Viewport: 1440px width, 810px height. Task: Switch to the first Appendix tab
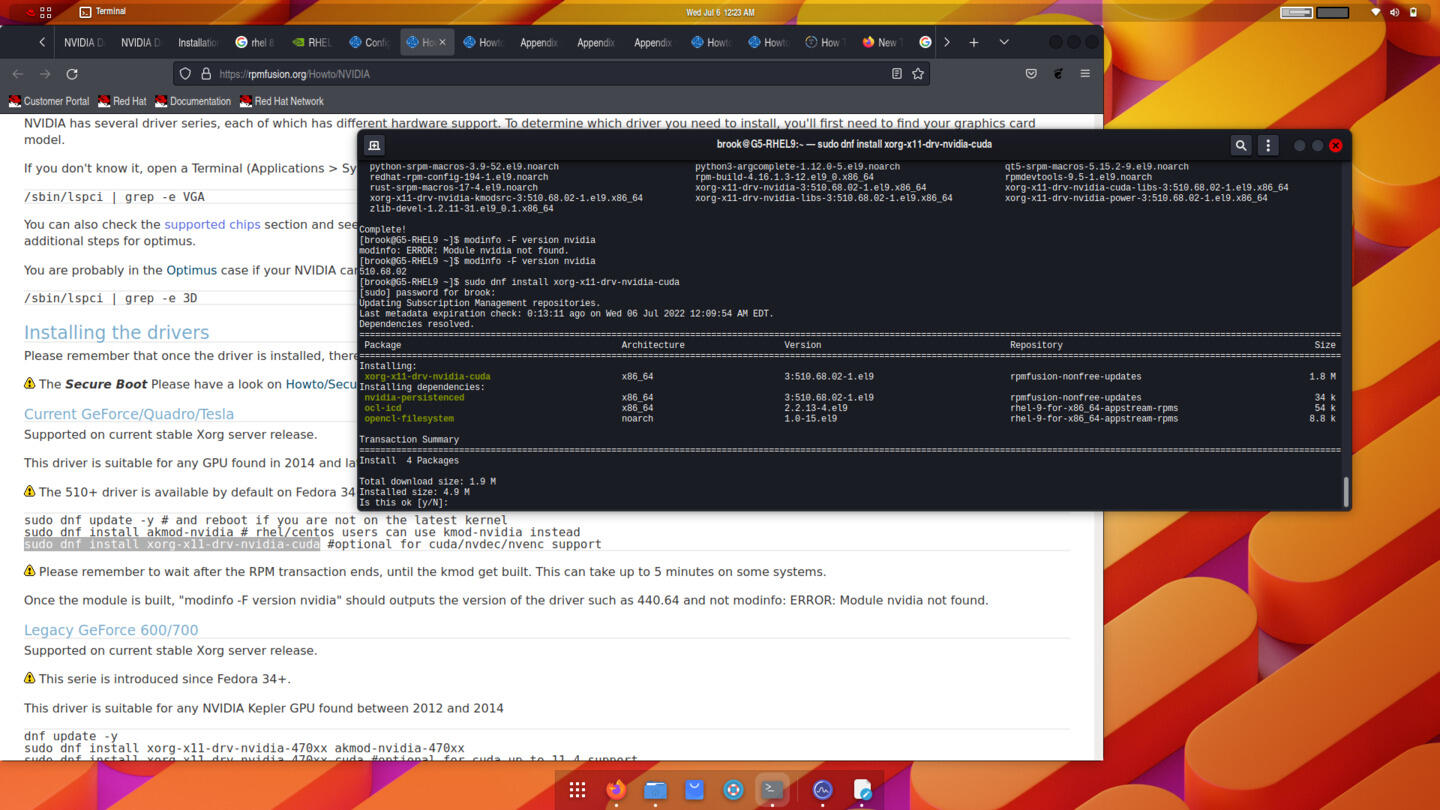539,42
